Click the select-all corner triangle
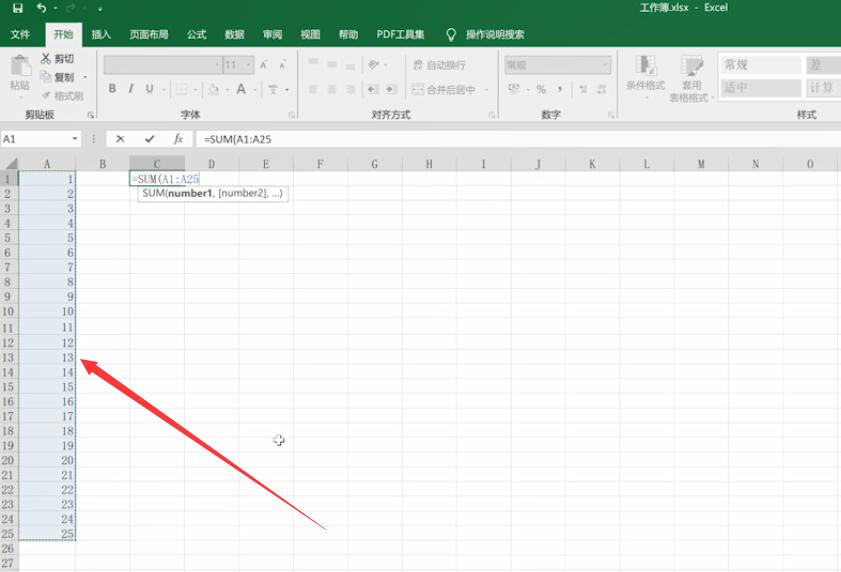 10,164
